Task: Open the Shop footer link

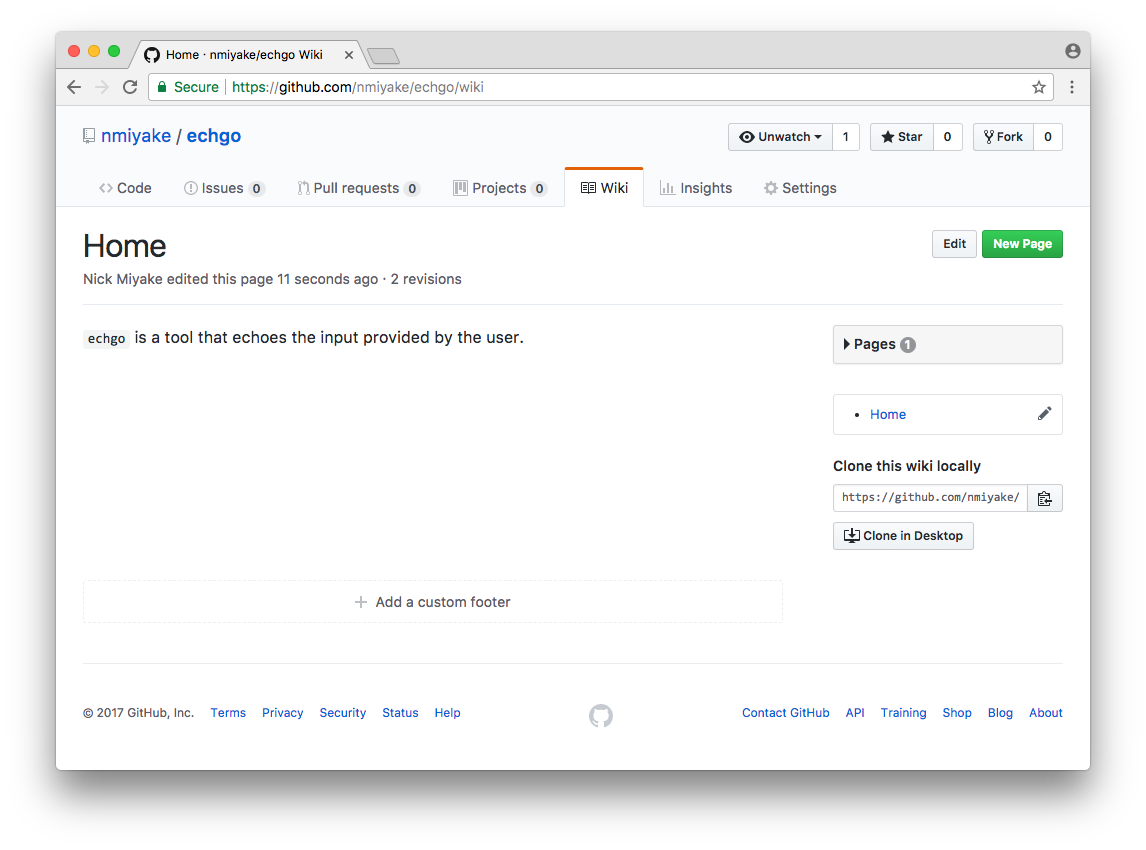Action: coord(957,713)
